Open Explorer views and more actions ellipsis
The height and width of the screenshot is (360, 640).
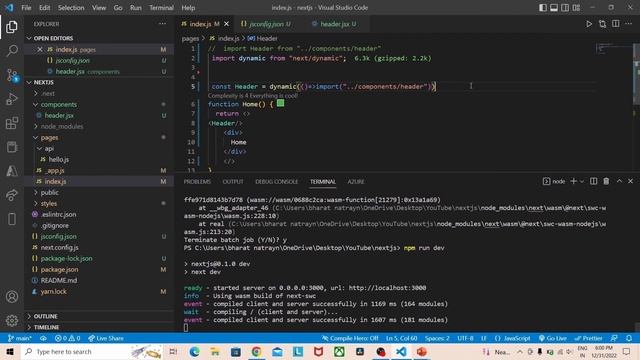(x=162, y=24)
